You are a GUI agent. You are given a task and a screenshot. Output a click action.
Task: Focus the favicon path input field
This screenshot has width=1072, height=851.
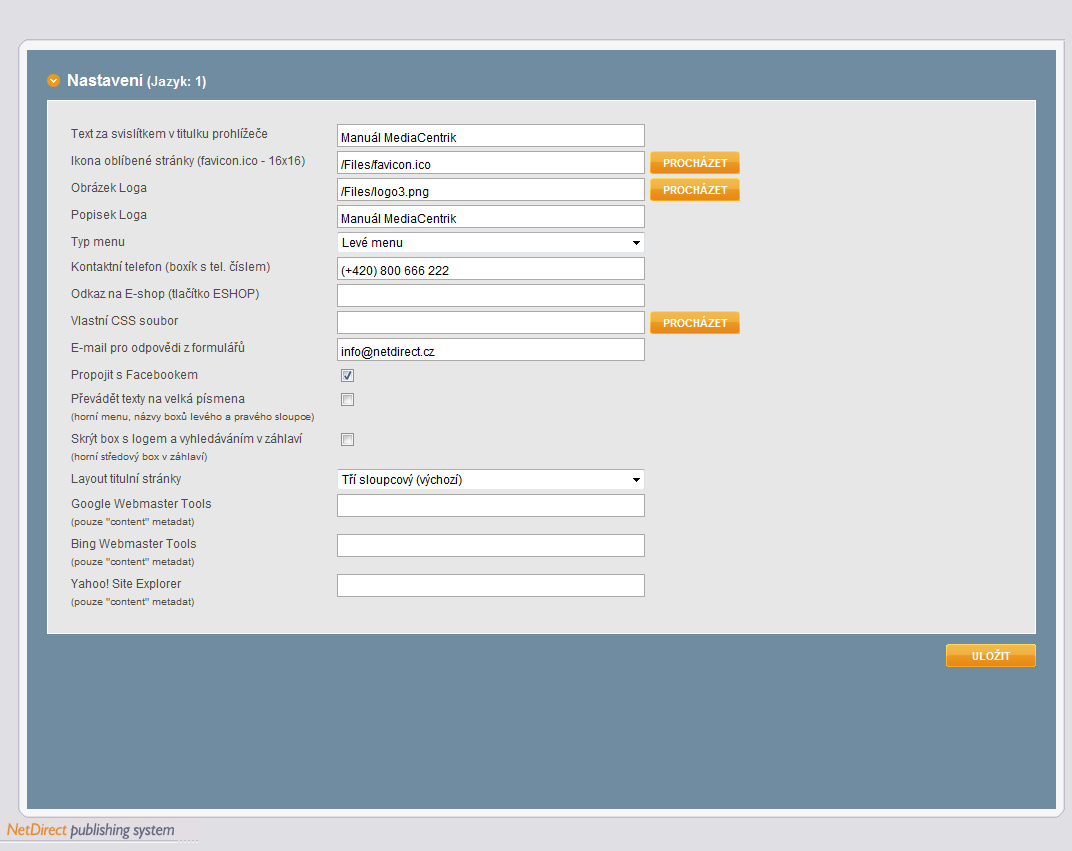(491, 163)
